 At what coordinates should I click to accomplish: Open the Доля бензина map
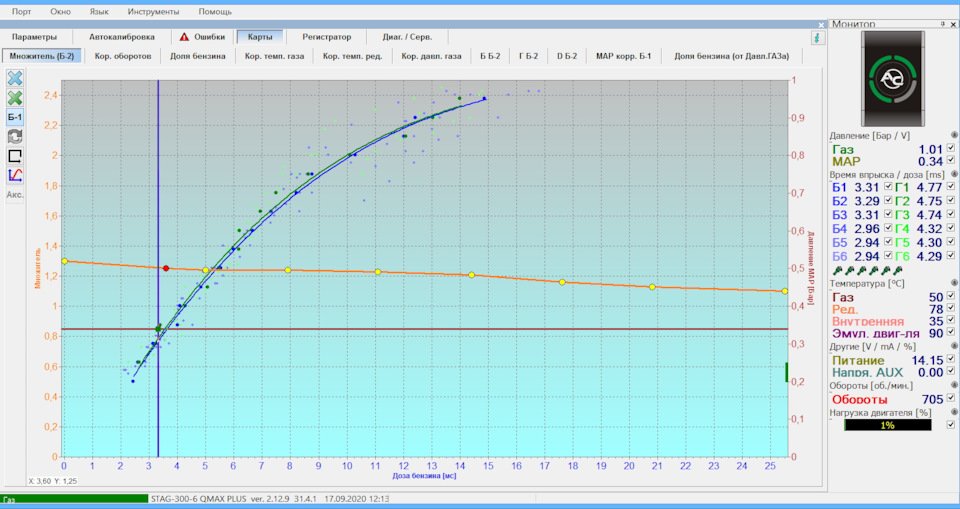198,56
